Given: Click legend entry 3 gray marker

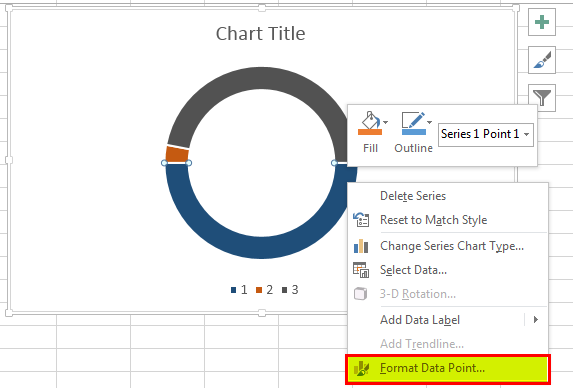Looking at the screenshot, I should tap(285, 290).
